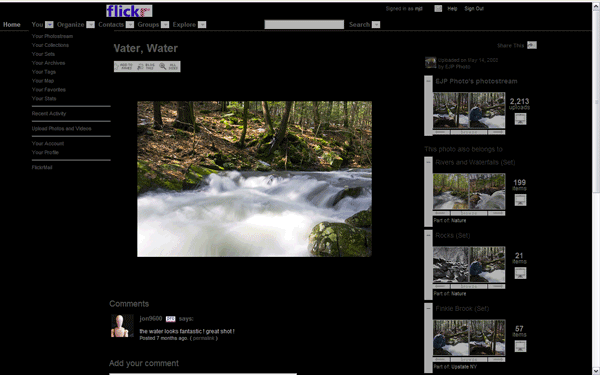Go to next photo in Finkle Brook set
Viewport: 600px width, 375px height.
(496, 360)
